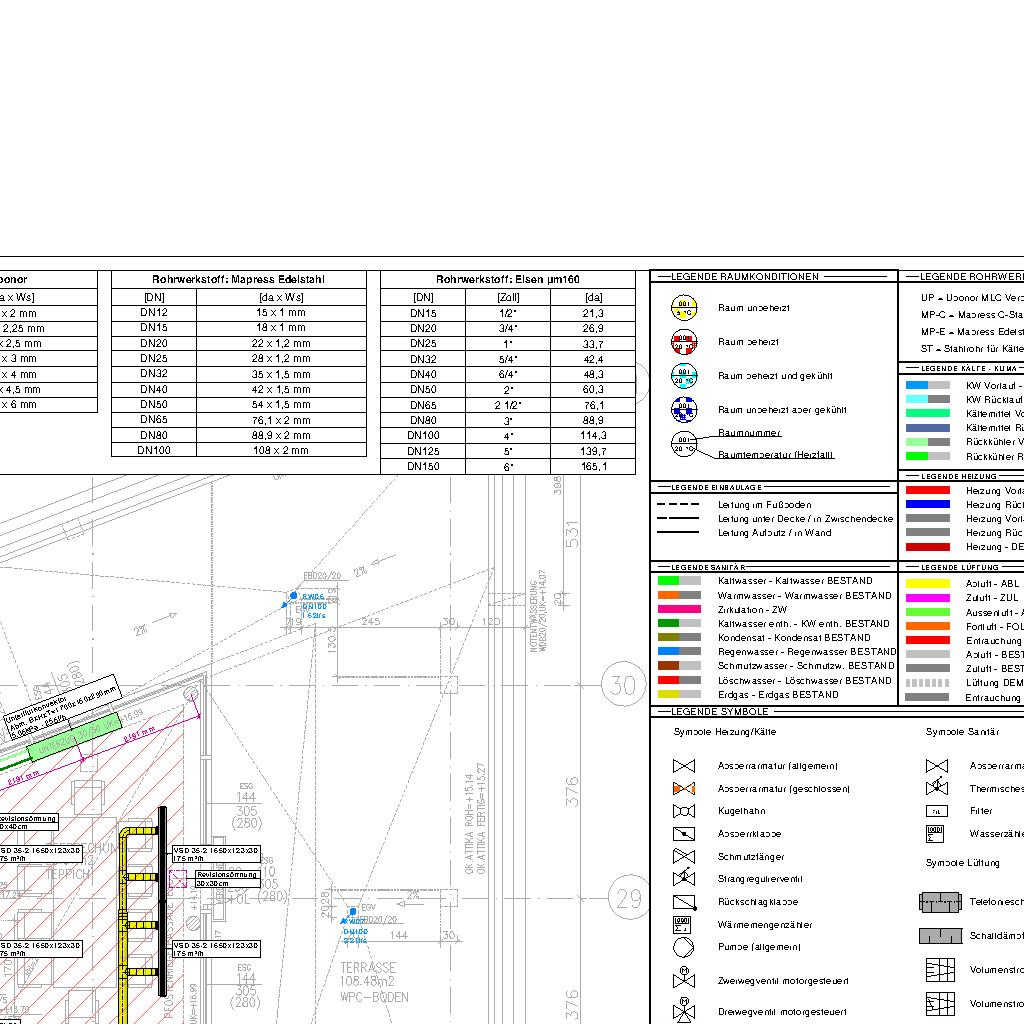Click the DN50 row in Mapress Edelstahl table
Screen dimensions: 1024x1024
(239, 404)
